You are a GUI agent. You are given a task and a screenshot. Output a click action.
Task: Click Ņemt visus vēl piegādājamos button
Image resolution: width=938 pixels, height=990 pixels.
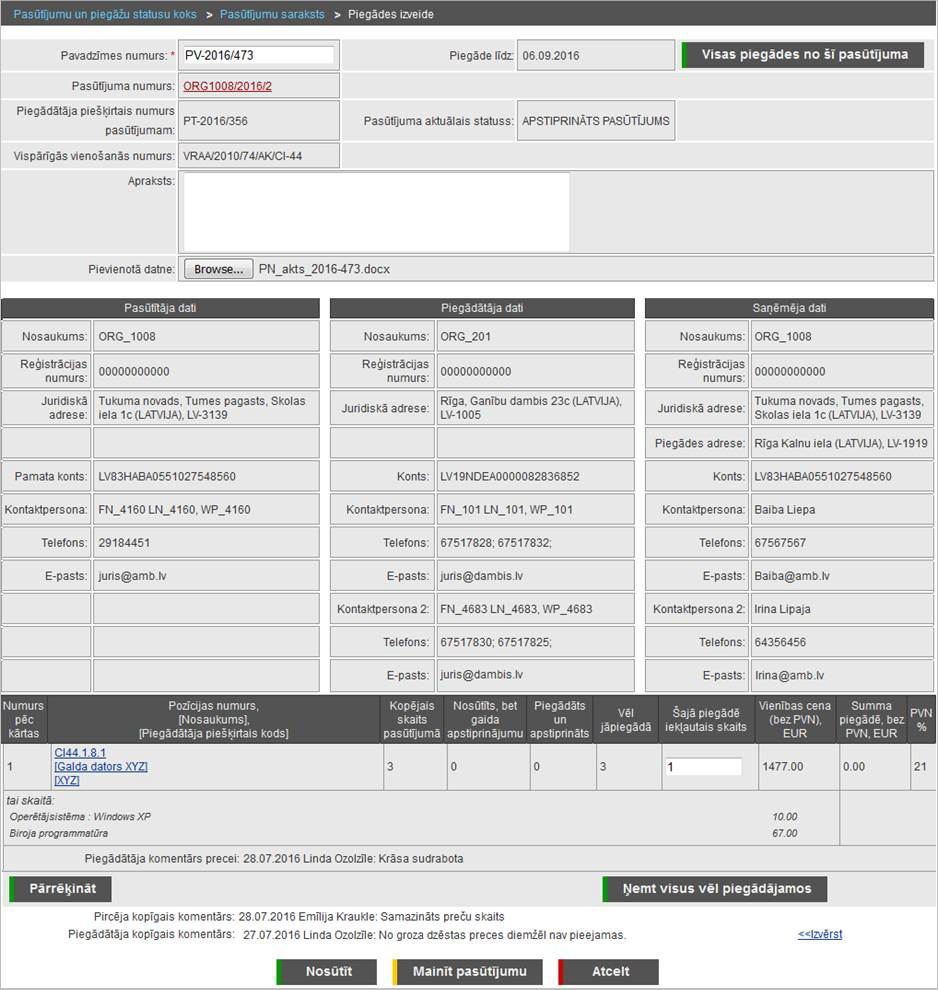pyautogui.click(x=716, y=889)
